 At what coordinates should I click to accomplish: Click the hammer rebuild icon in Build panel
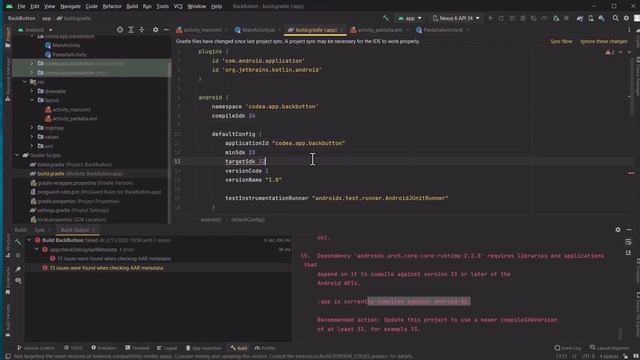pyautogui.click(x=18, y=242)
